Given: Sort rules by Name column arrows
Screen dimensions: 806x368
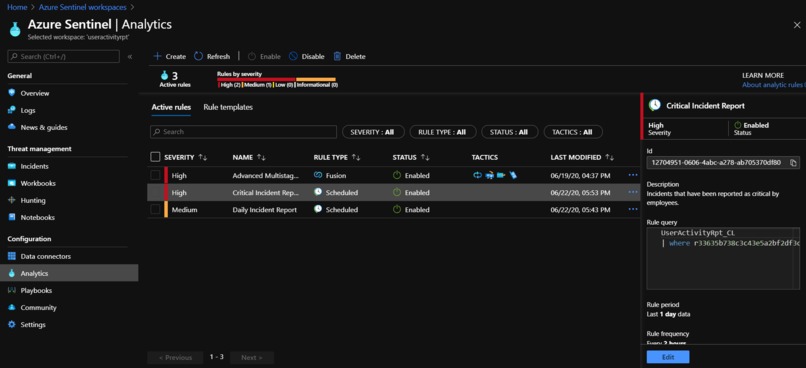Looking at the screenshot, I should [x=261, y=157].
